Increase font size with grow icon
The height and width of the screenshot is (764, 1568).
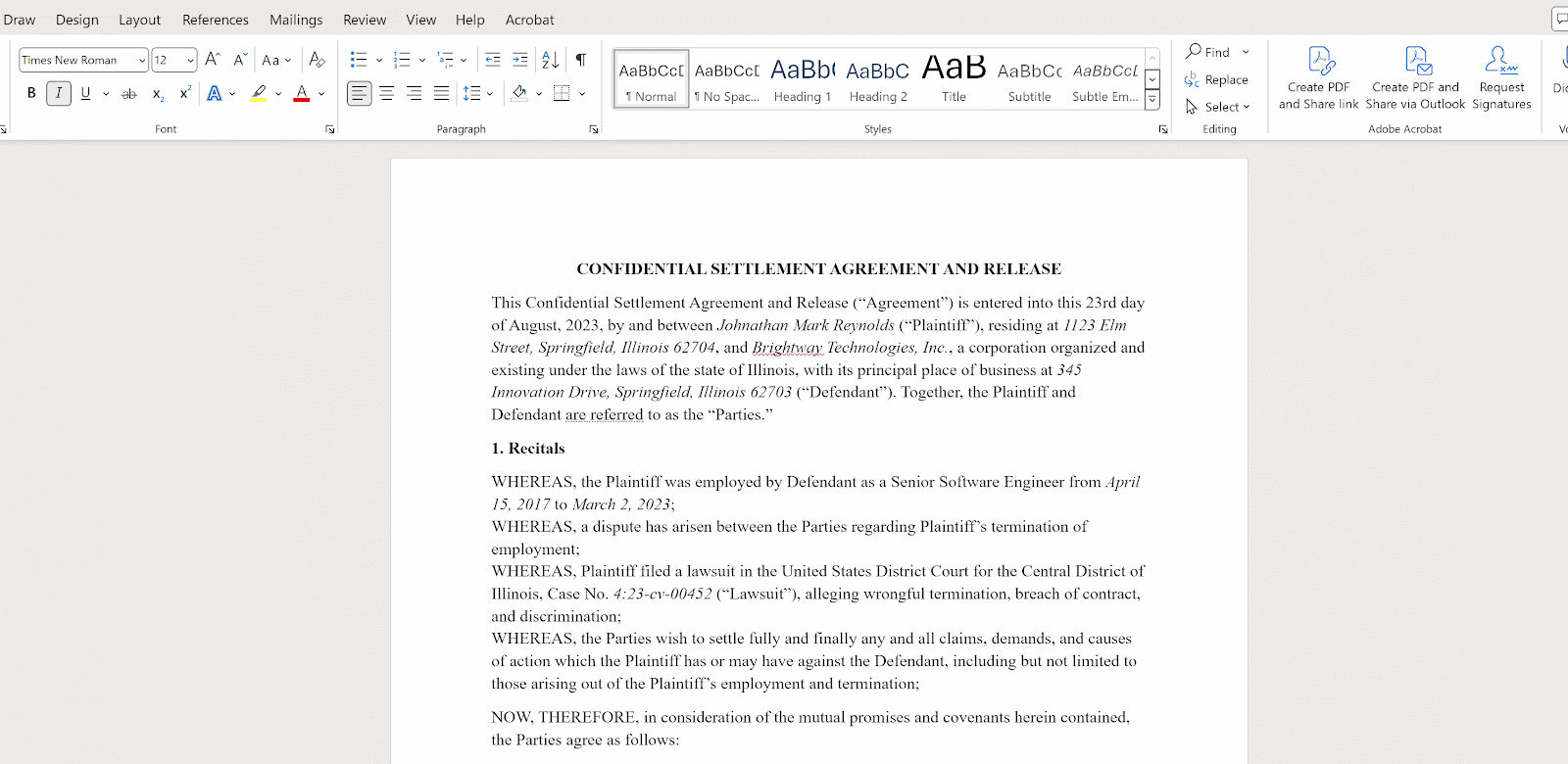[213, 60]
